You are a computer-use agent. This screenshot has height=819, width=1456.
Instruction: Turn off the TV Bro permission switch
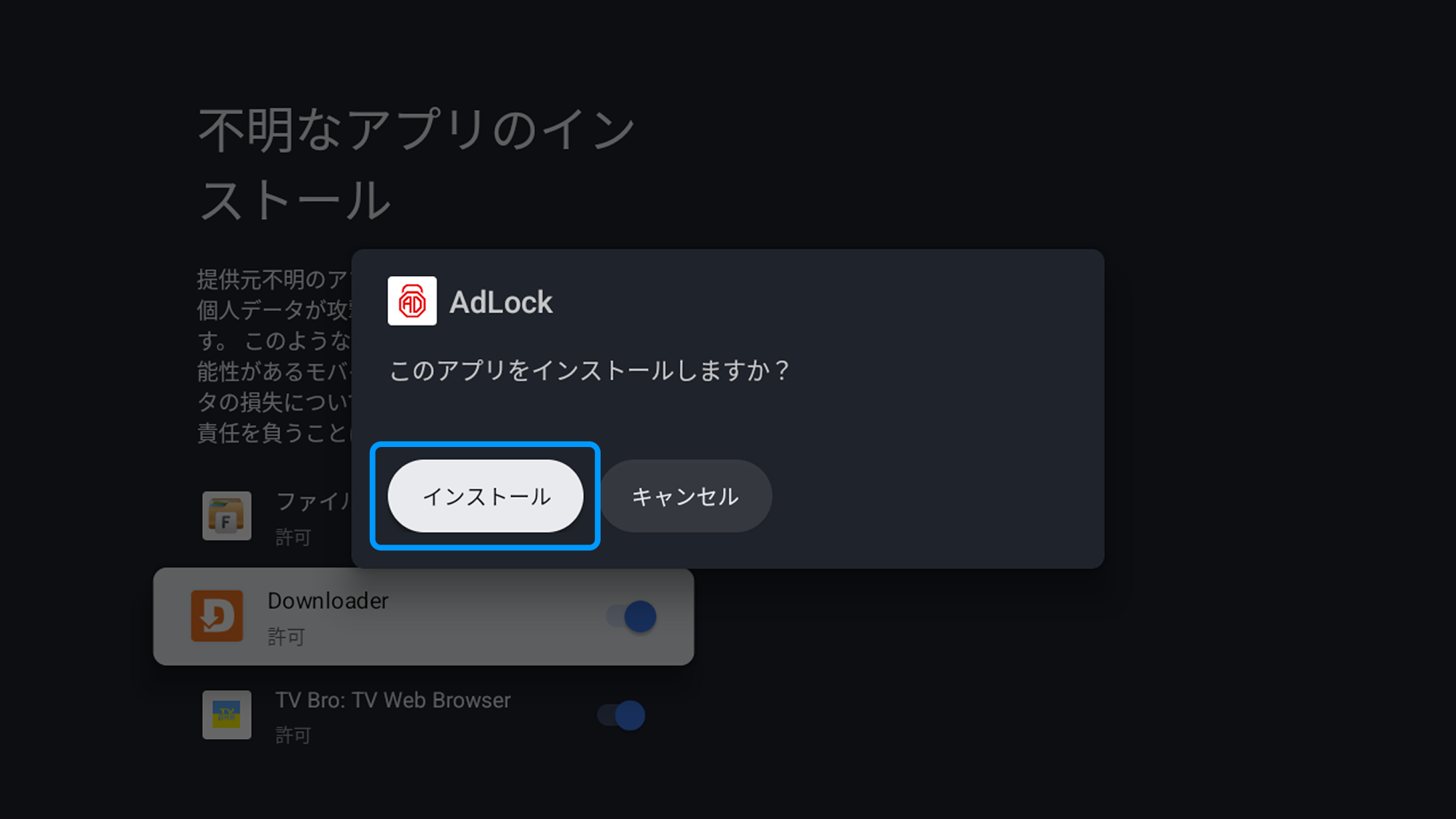(621, 715)
